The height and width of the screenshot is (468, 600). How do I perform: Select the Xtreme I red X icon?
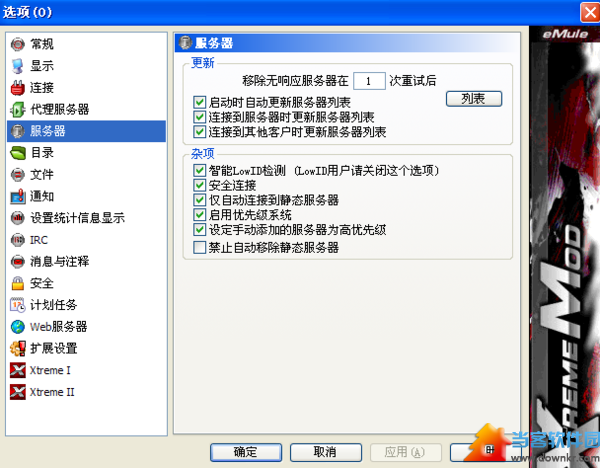pos(18,370)
